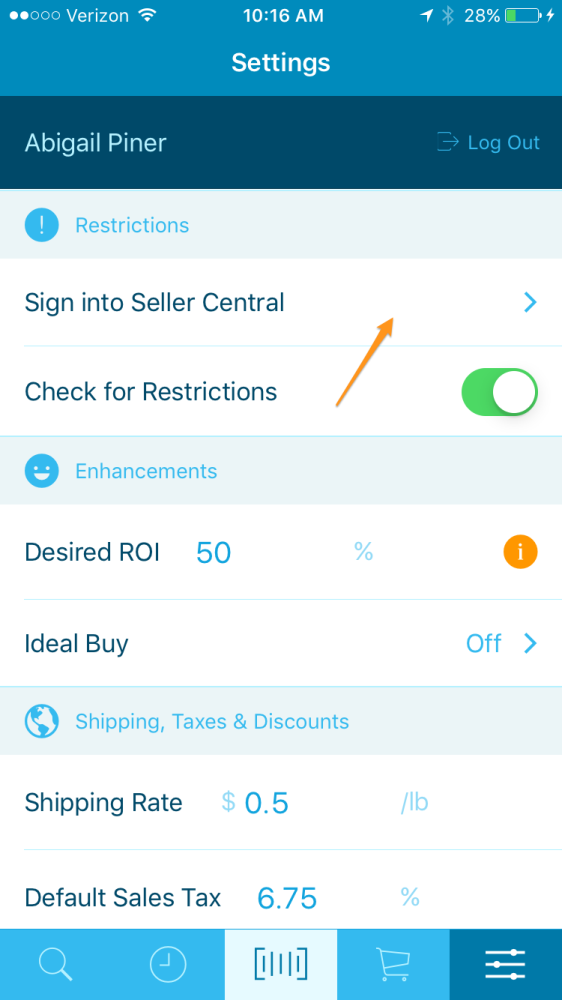This screenshot has width=562, height=1000.
Task: Expand Sign into Seller Central chevron
Action: tap(530, 303)
